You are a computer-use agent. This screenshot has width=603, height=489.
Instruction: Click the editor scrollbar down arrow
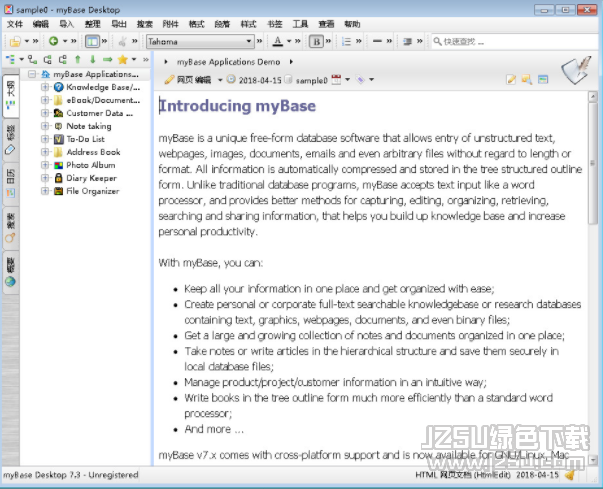tap(593, 459)
